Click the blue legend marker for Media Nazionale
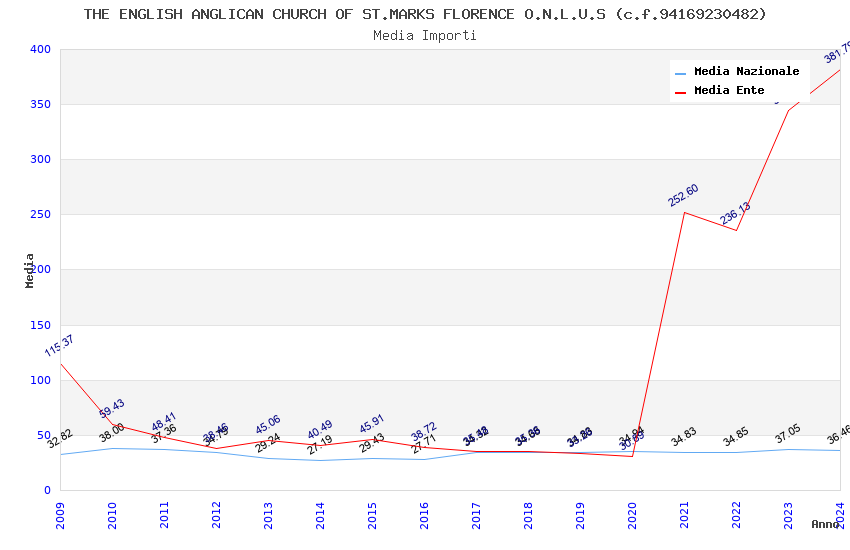Viewport: 850px width, 550px height. pos(680,73)
